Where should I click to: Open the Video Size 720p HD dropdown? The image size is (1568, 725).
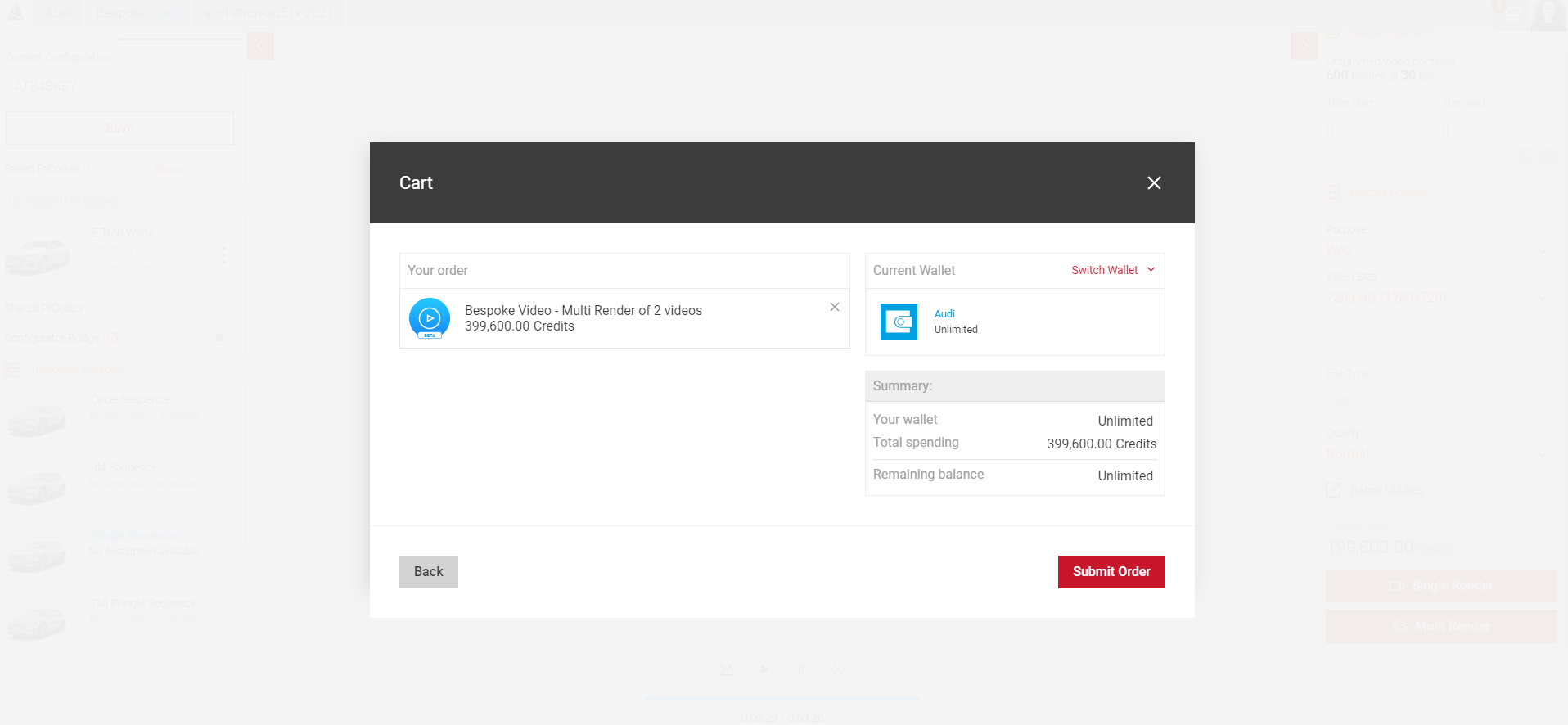coord(1438,297)
